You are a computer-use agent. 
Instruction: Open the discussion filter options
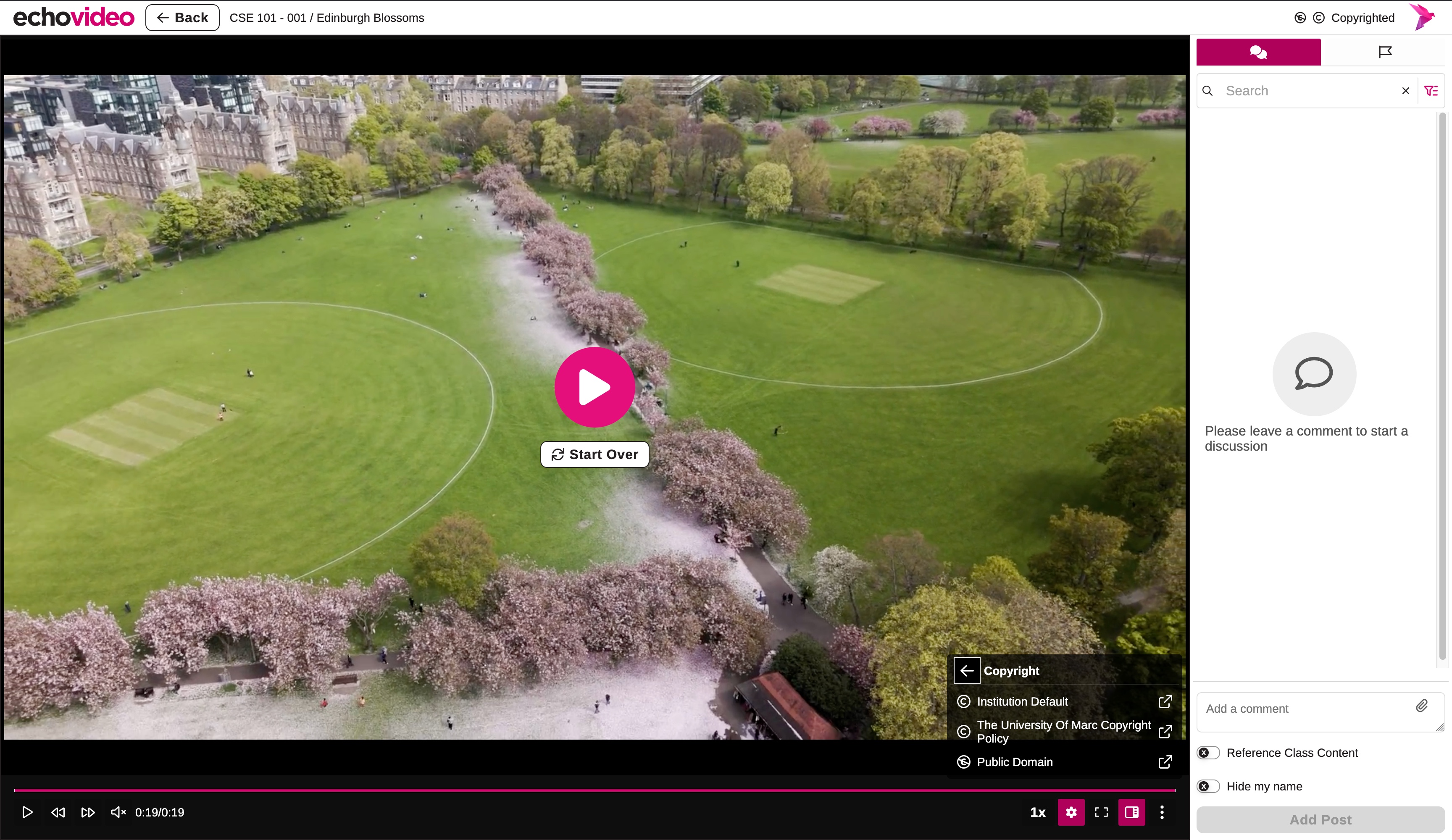pos(1431,90)
